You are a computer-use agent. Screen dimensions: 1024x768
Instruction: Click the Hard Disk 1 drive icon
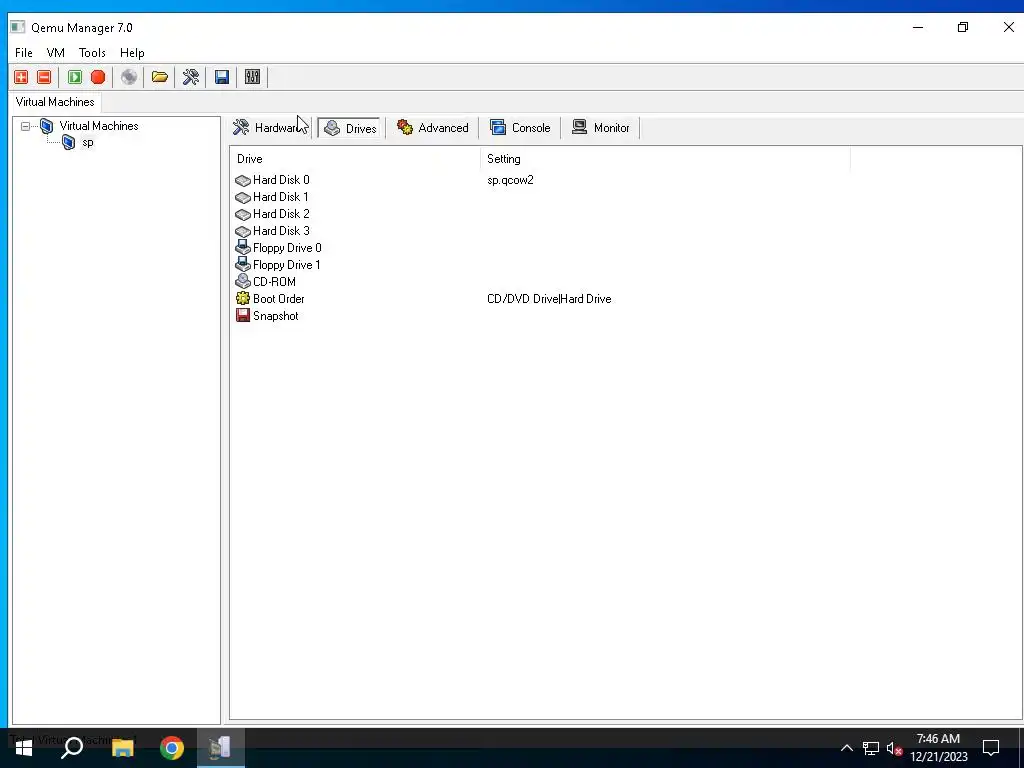(243, 197)
